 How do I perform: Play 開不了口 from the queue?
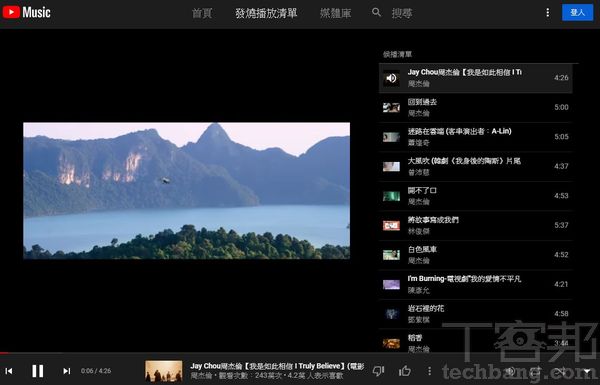(422, 190)
